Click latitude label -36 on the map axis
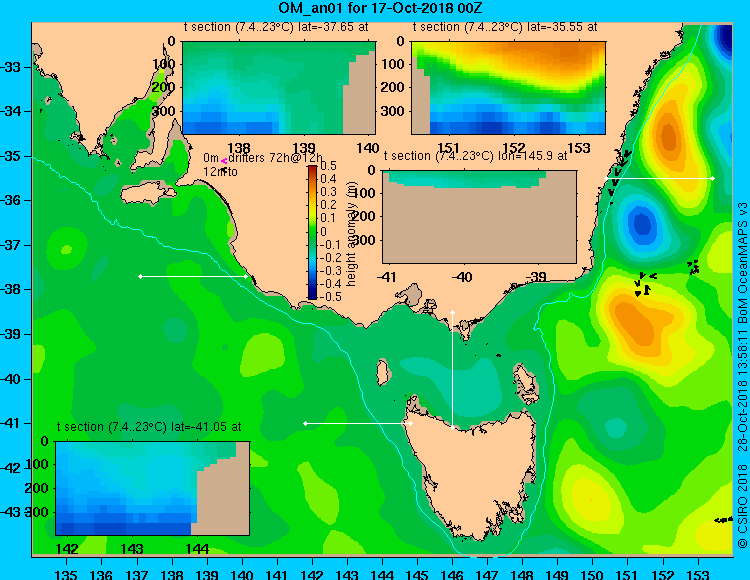 11,200
